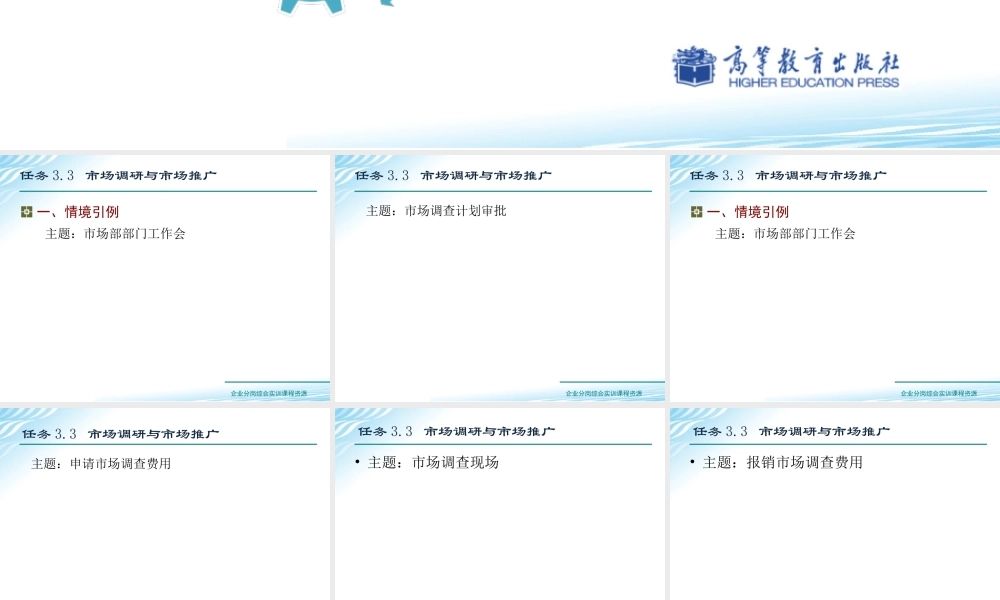The width and height of the screenshot is (1000, 600).
Task: Click the bullet icon beside 报销市场调查费用
Action: pos(690,463)
